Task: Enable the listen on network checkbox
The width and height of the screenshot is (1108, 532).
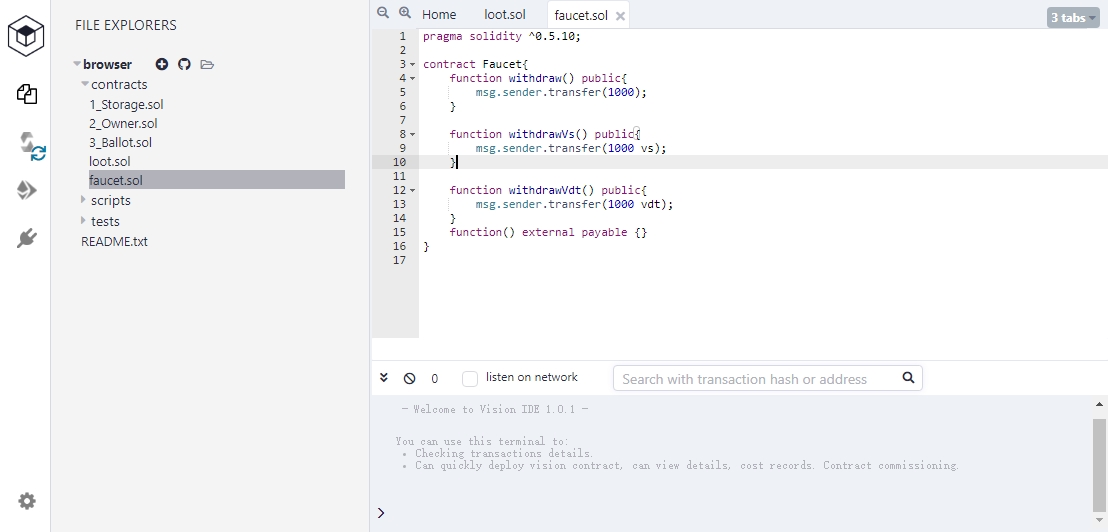Action: click(x=470, y=379)
